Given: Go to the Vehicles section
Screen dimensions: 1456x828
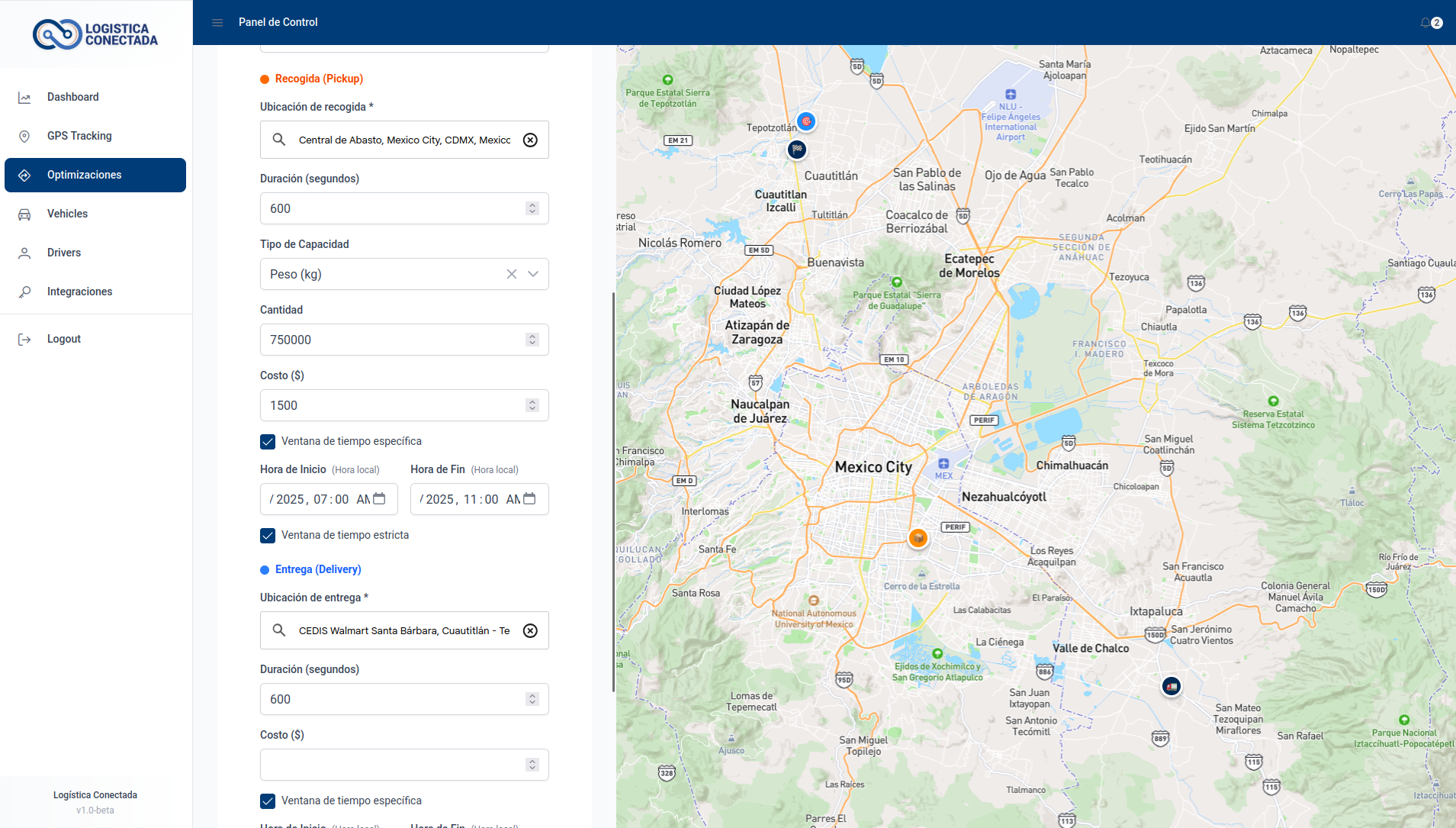Looking at the screenshot, I should pyautogui.click(x=67, y=214).
